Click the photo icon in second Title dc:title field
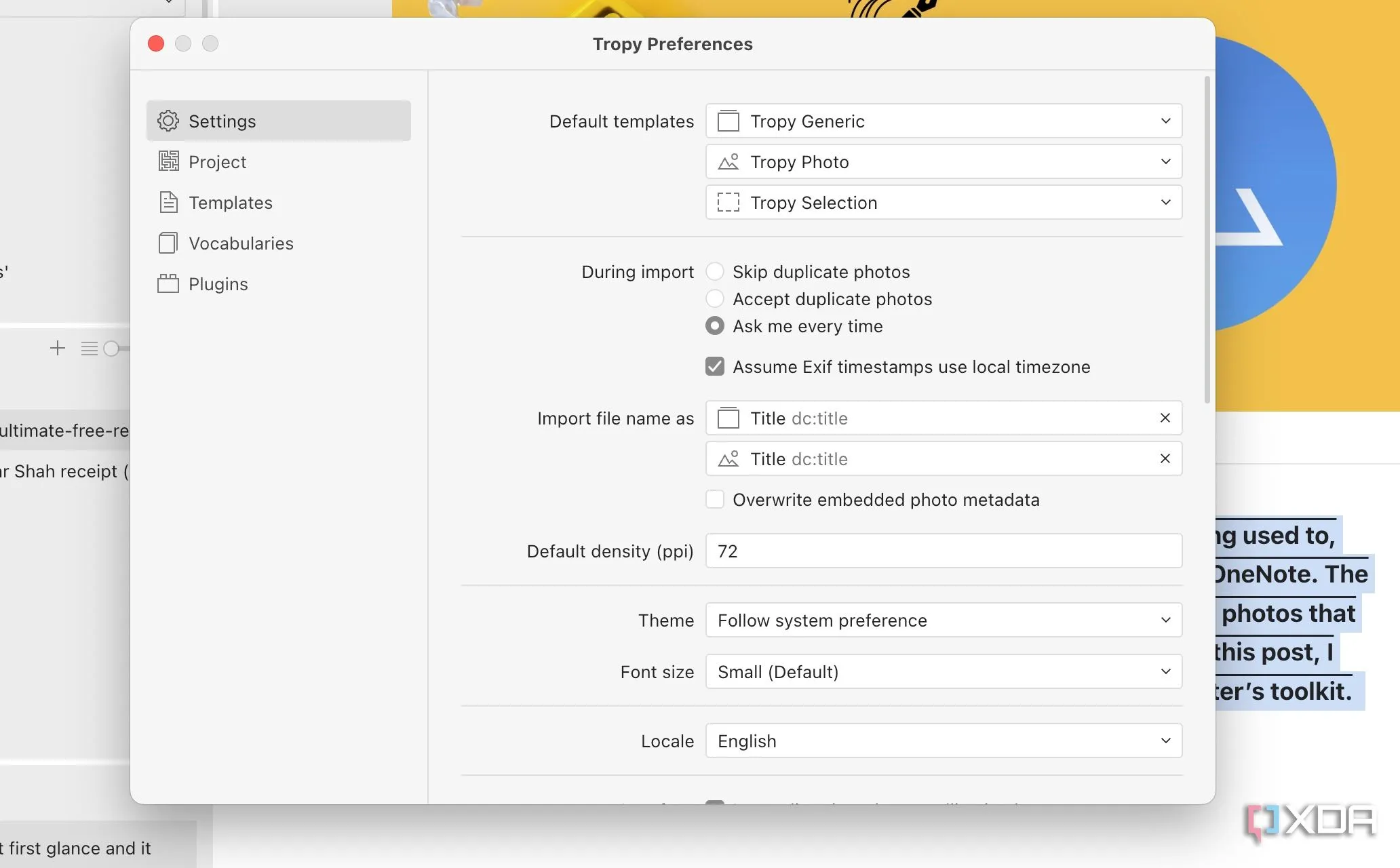 (x=728, y=458)
